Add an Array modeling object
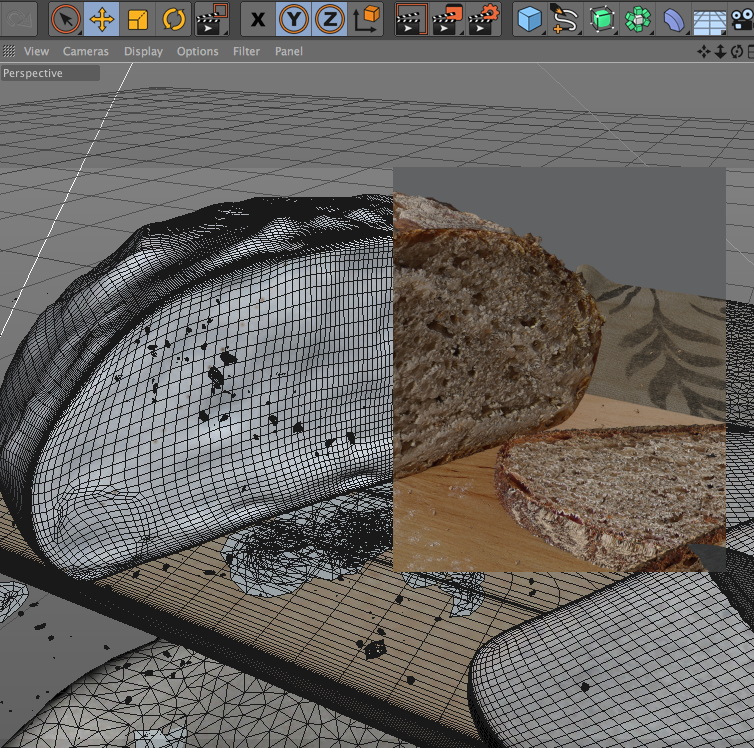This screenshot has height=748, width=754. point(638,19)
